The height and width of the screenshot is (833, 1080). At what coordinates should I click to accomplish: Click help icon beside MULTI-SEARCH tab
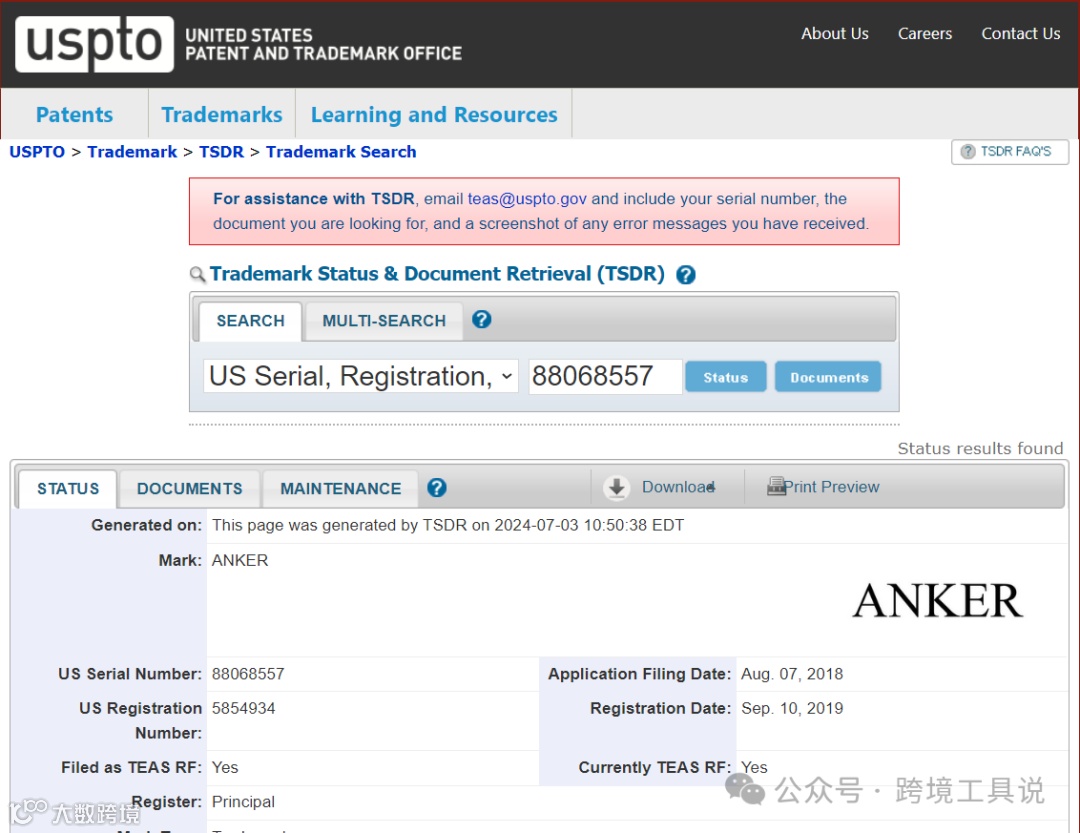481,320
